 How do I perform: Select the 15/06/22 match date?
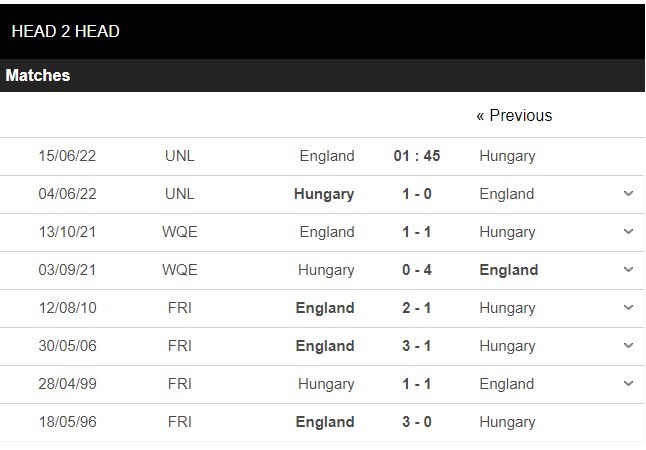[66, 156]
